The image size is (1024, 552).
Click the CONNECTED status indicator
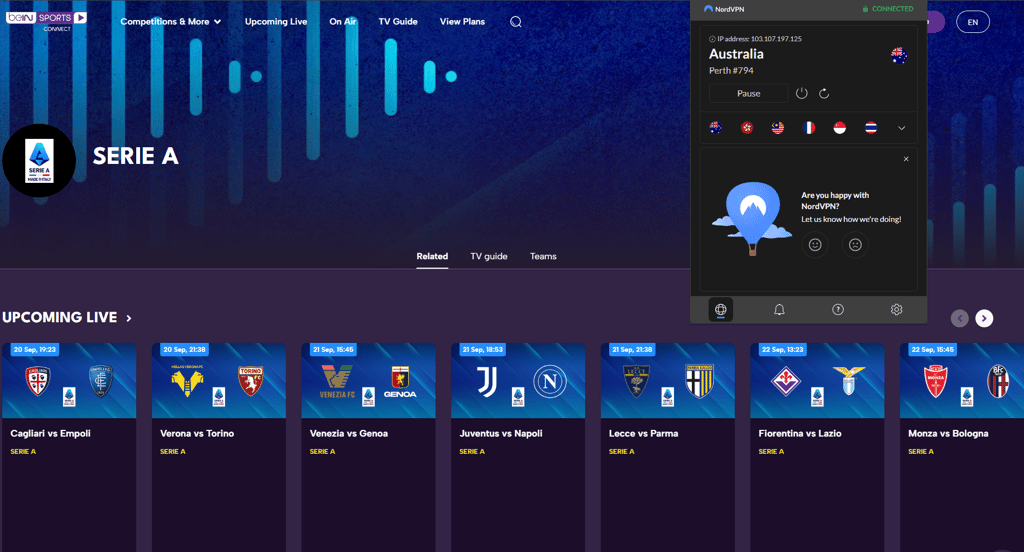888,9
